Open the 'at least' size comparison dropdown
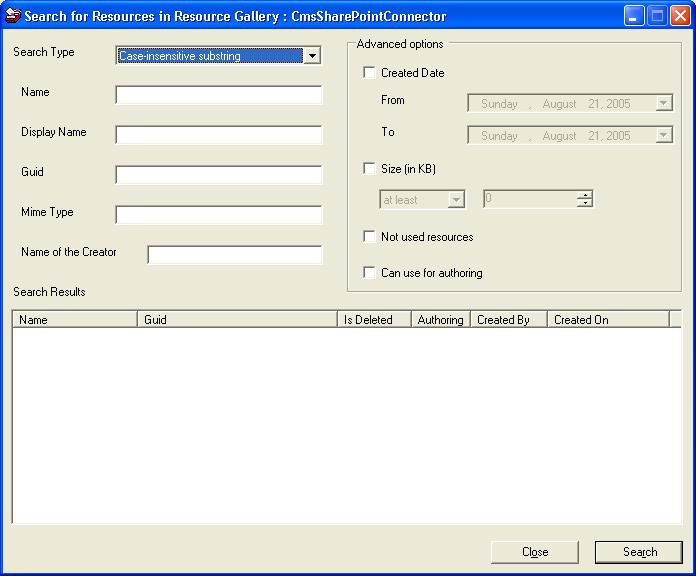Viewport: 696px width, 576px height. (x=456, y=200)
